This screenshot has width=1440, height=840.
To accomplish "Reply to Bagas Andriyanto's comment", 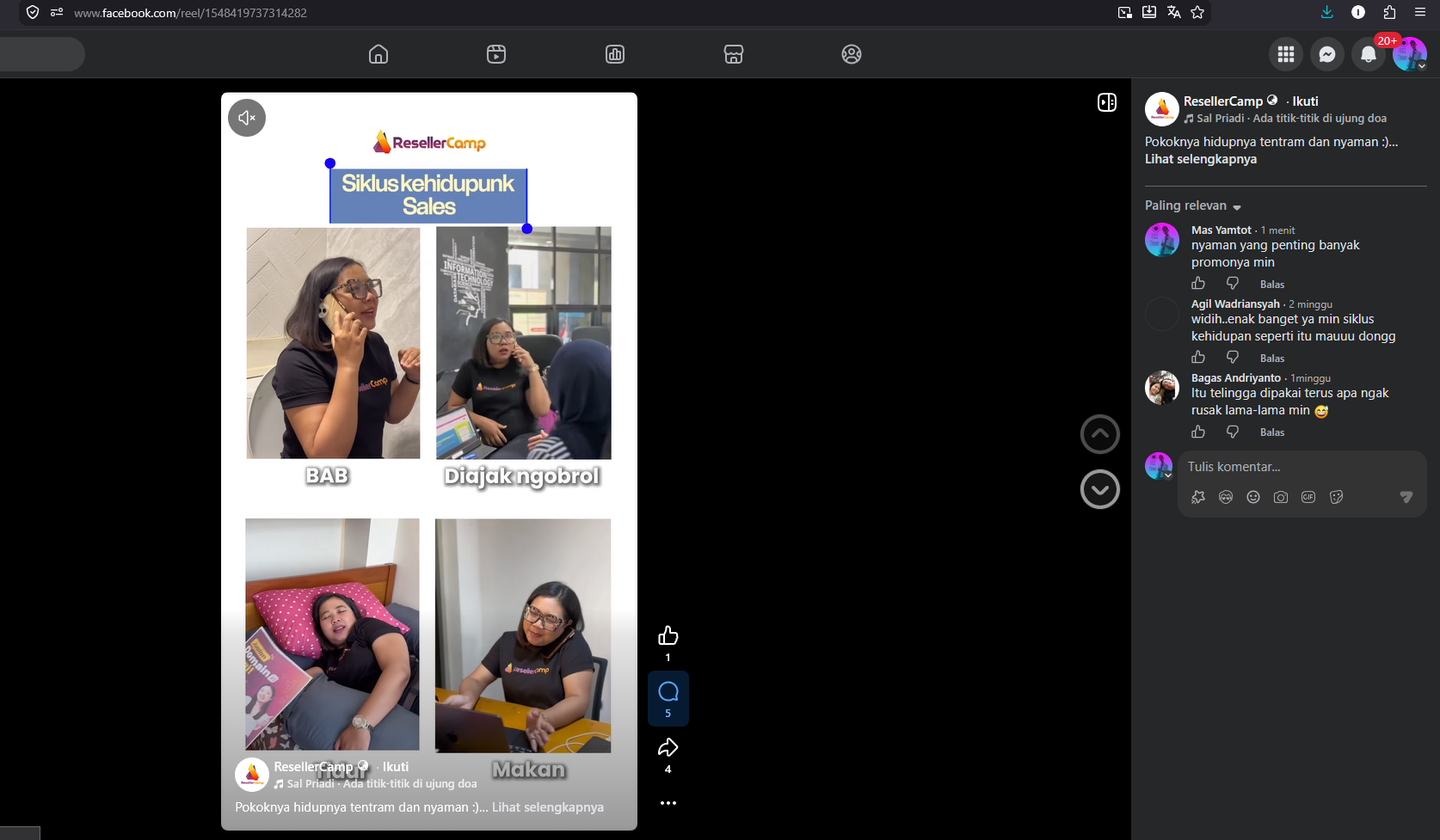I will [x=1272, y=432].
